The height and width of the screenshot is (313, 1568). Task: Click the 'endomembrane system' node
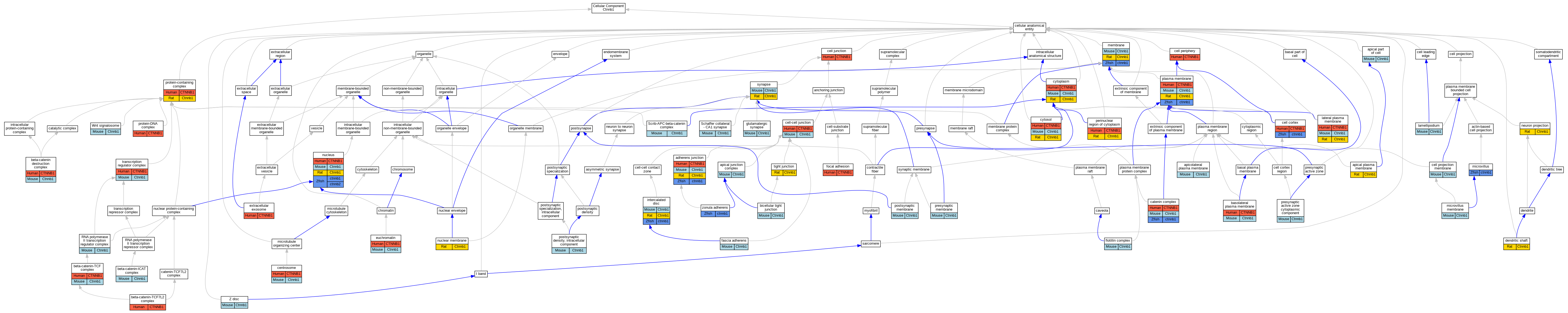click(x=615, y=54)
